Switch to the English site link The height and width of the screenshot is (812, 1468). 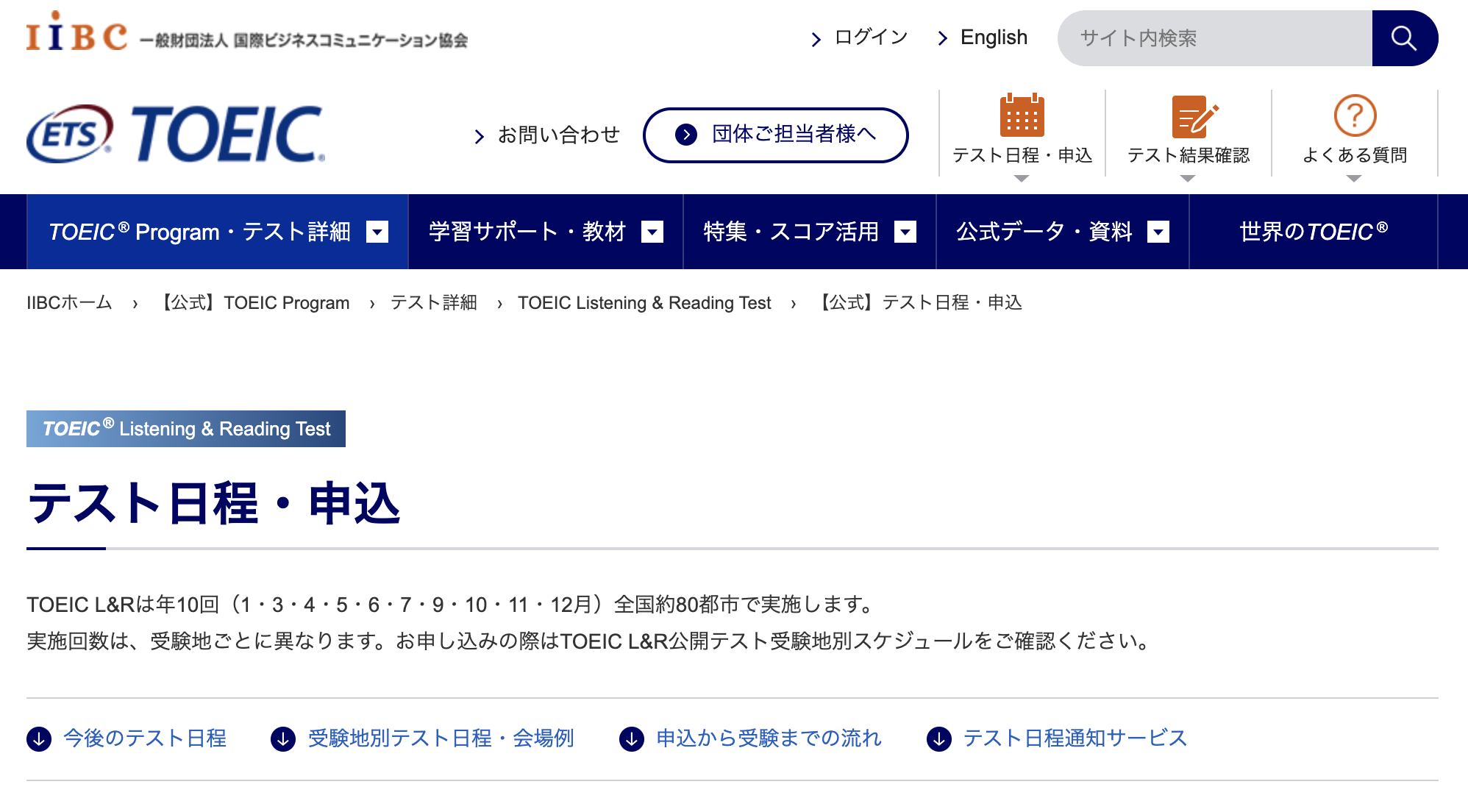(x=994, y=38)
